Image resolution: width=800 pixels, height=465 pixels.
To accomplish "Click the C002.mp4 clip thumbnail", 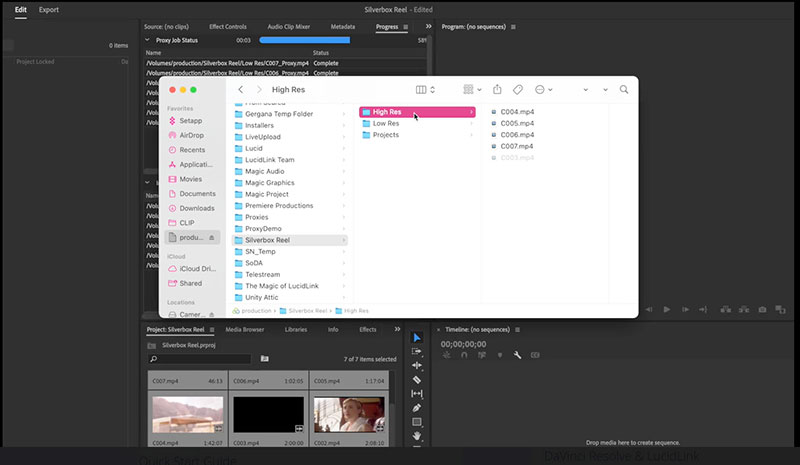I will [x=349, y=414].
